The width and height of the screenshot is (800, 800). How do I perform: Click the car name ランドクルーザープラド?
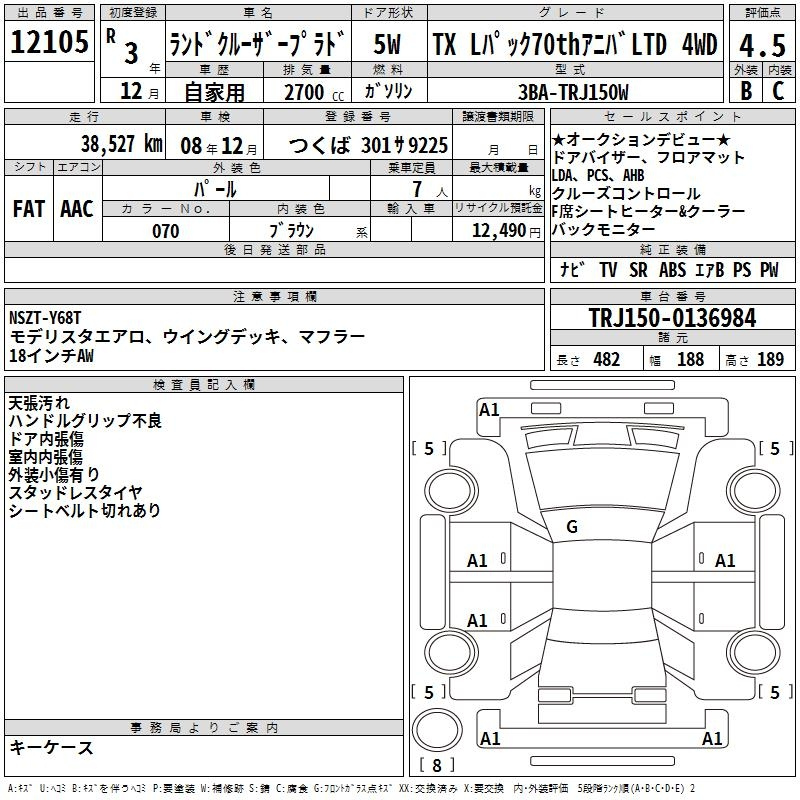click(x=258, y=43)
